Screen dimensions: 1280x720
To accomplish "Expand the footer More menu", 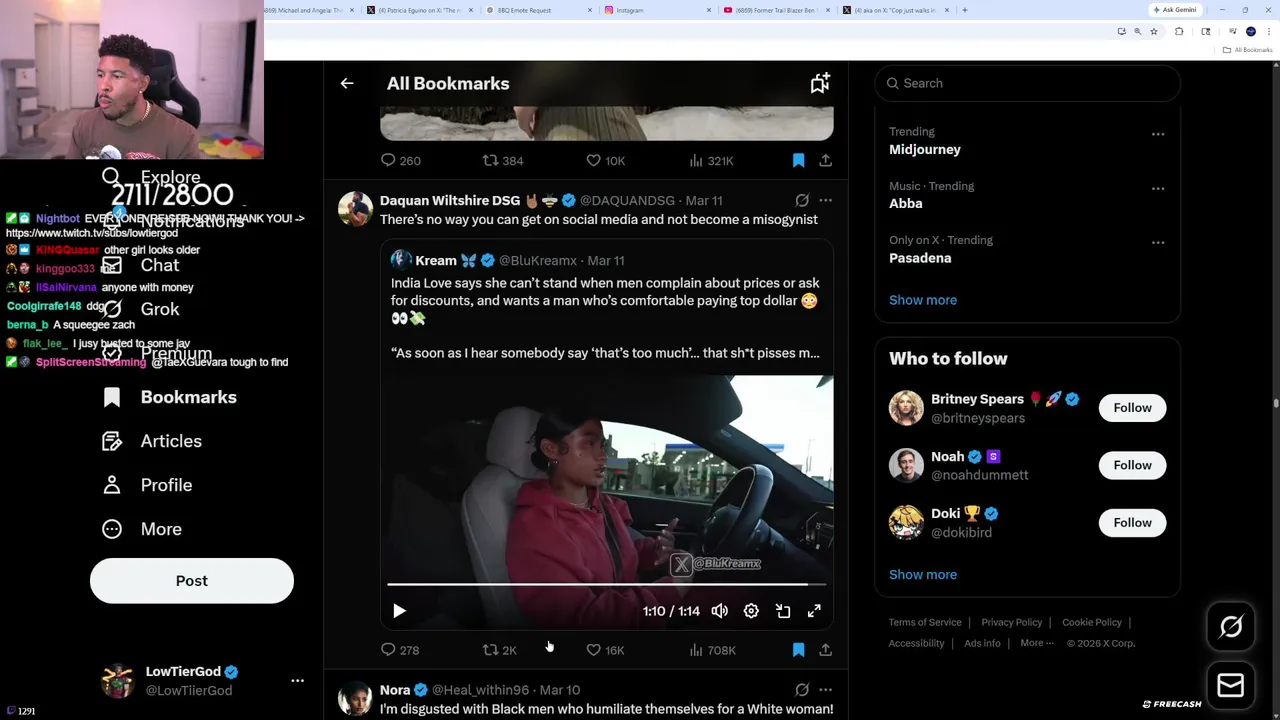I will 1037,643.
